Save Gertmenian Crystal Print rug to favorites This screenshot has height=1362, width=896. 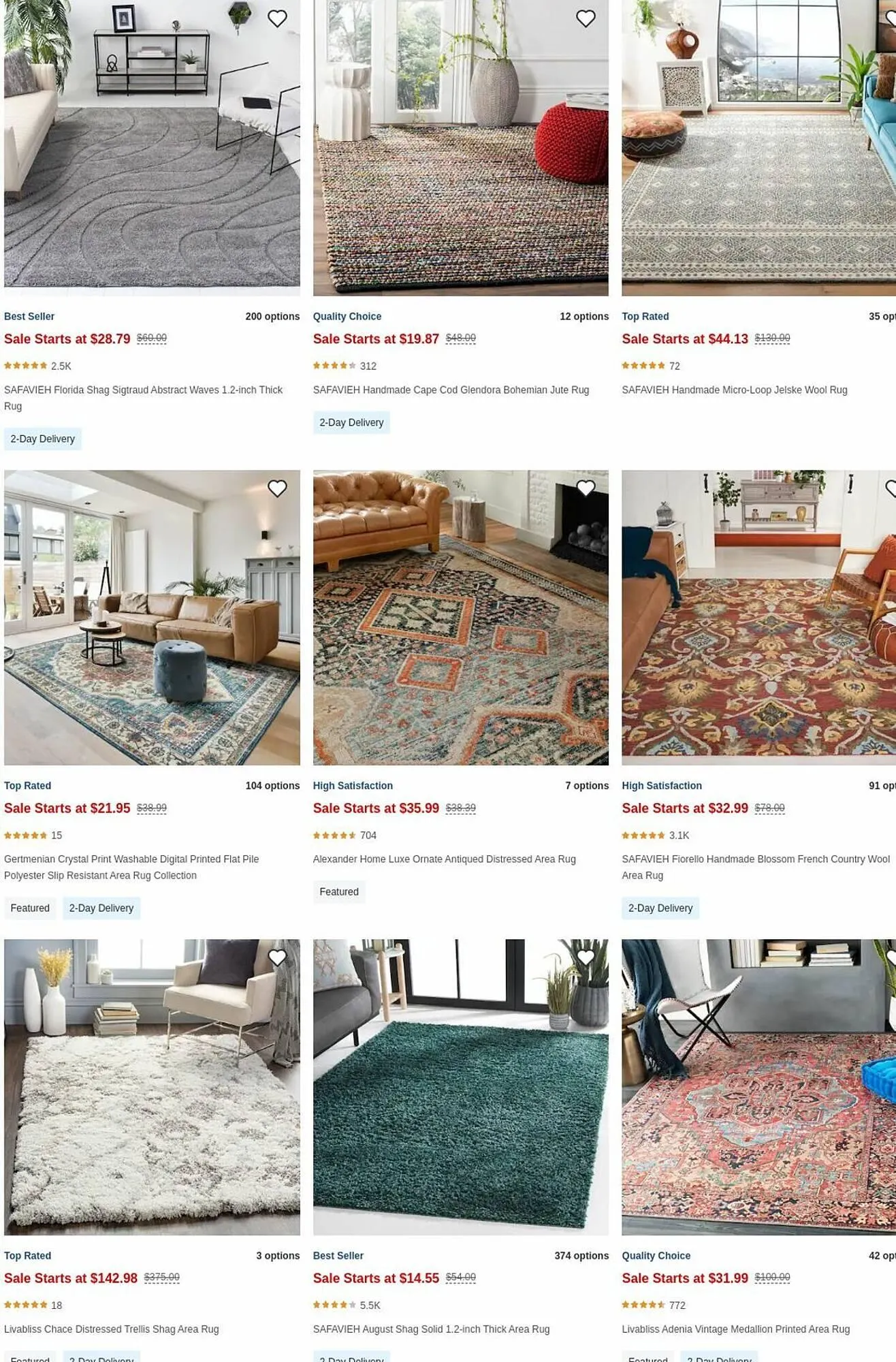pyautogui.click(x=277, y=488)
